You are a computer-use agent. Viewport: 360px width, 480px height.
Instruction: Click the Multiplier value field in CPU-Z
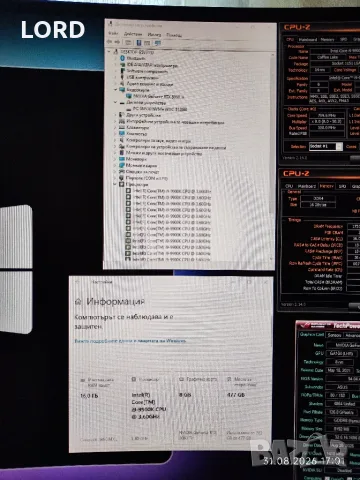tap(327, 122)
